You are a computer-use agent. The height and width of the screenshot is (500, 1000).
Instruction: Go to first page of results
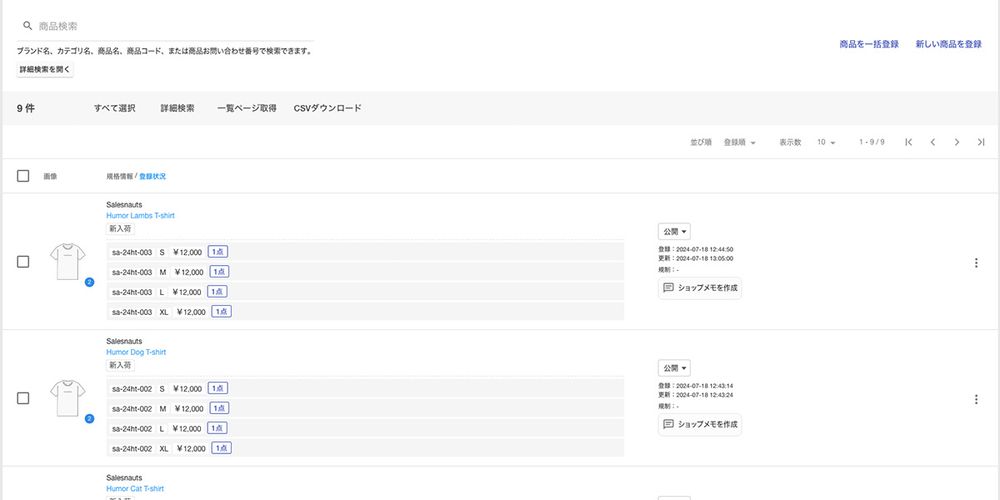coord(908,142)
